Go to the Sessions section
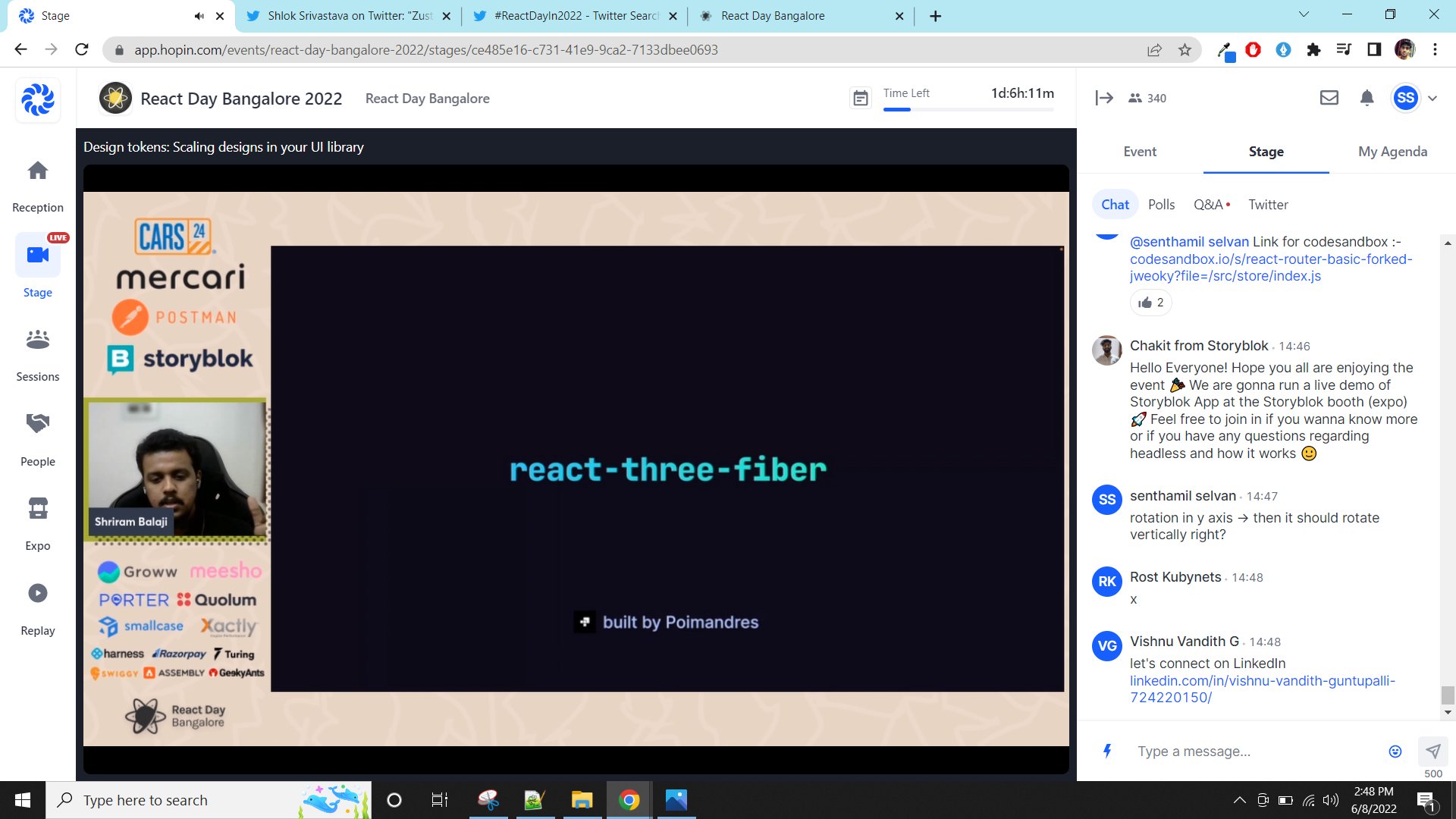Screen dimensions: 1456x819 pyautogui.click(x=37, y=340)
